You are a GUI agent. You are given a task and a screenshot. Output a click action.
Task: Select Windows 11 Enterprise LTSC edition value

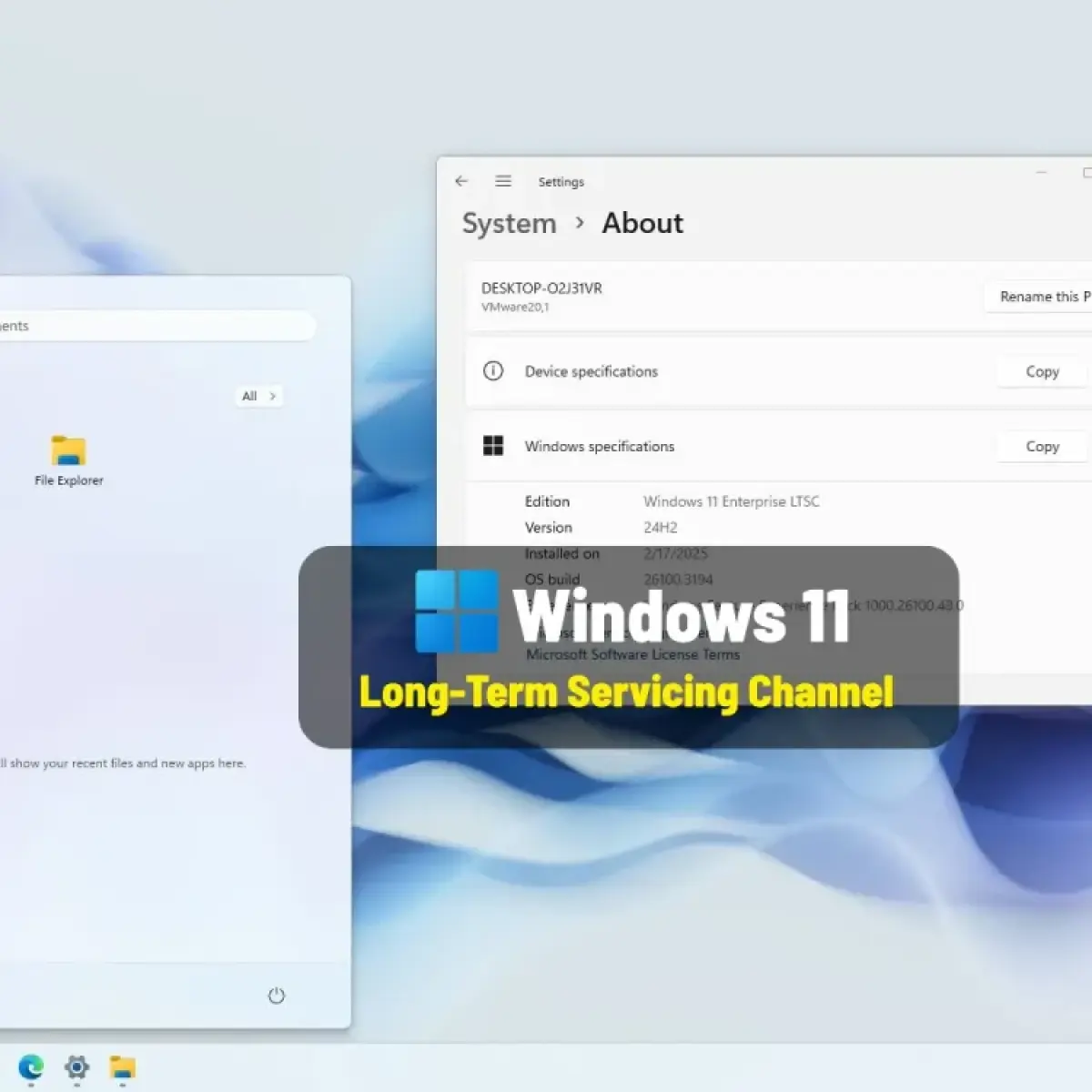(731, 501)
